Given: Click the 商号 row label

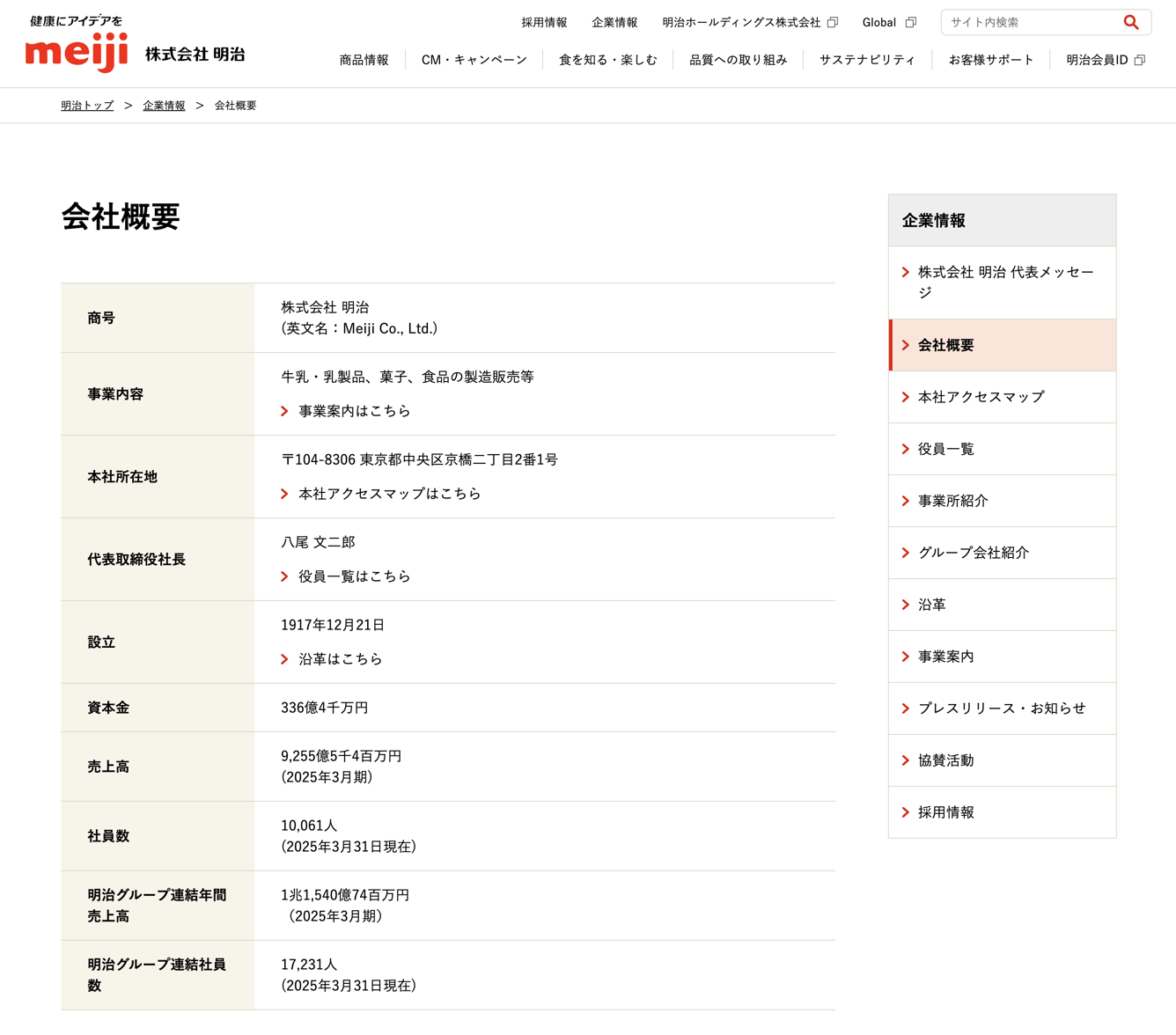Looking at the screenshot, I should pos(101,319).
